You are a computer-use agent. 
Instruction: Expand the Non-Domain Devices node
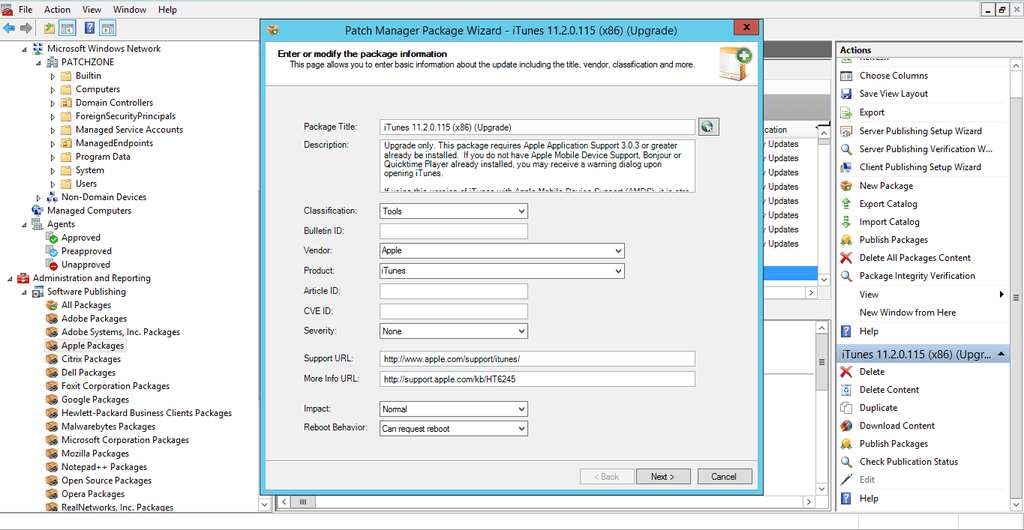point(39,197)
